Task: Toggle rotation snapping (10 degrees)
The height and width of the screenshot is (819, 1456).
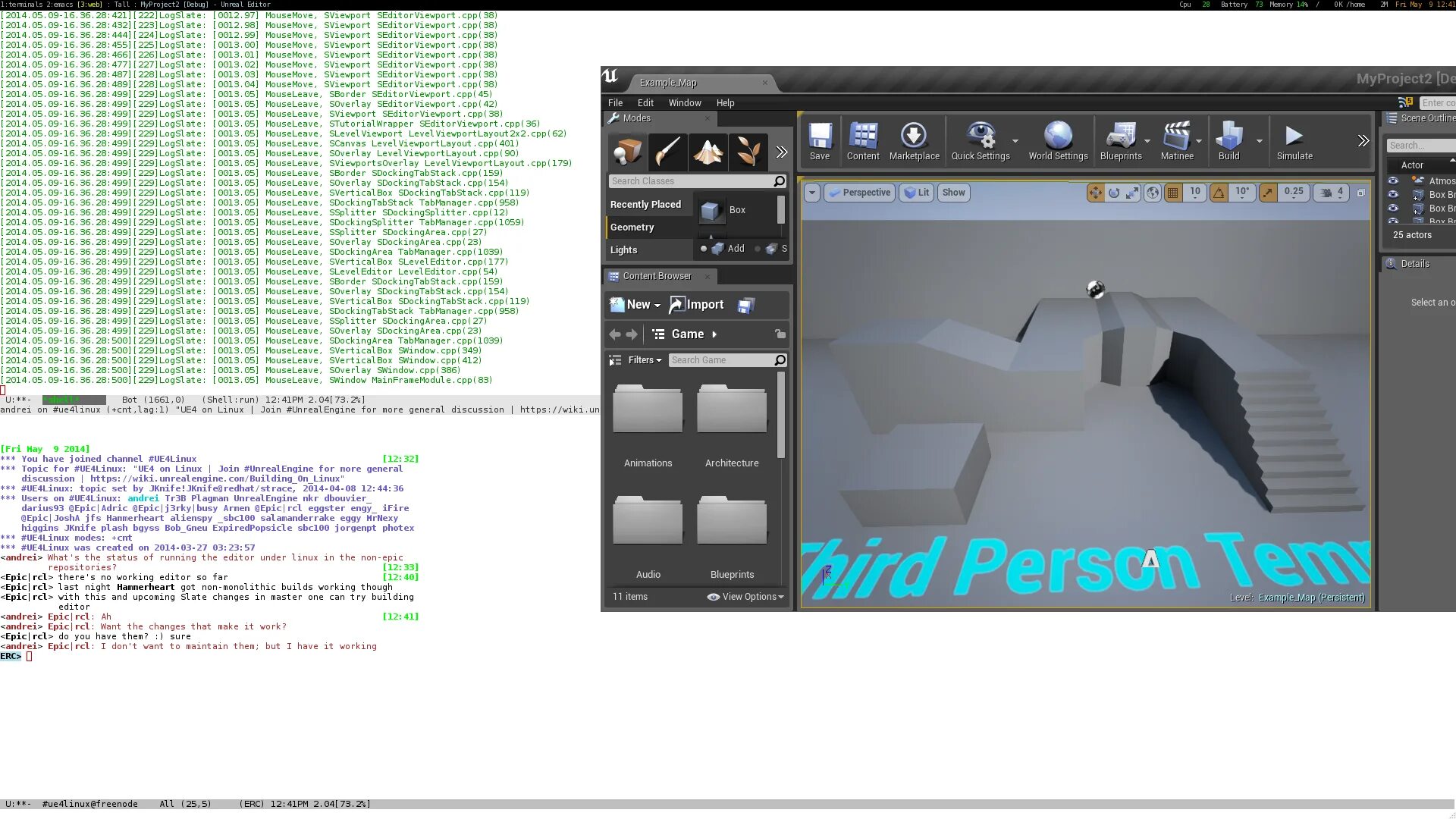Action: pyautogui.click(x=1219, y=193)
